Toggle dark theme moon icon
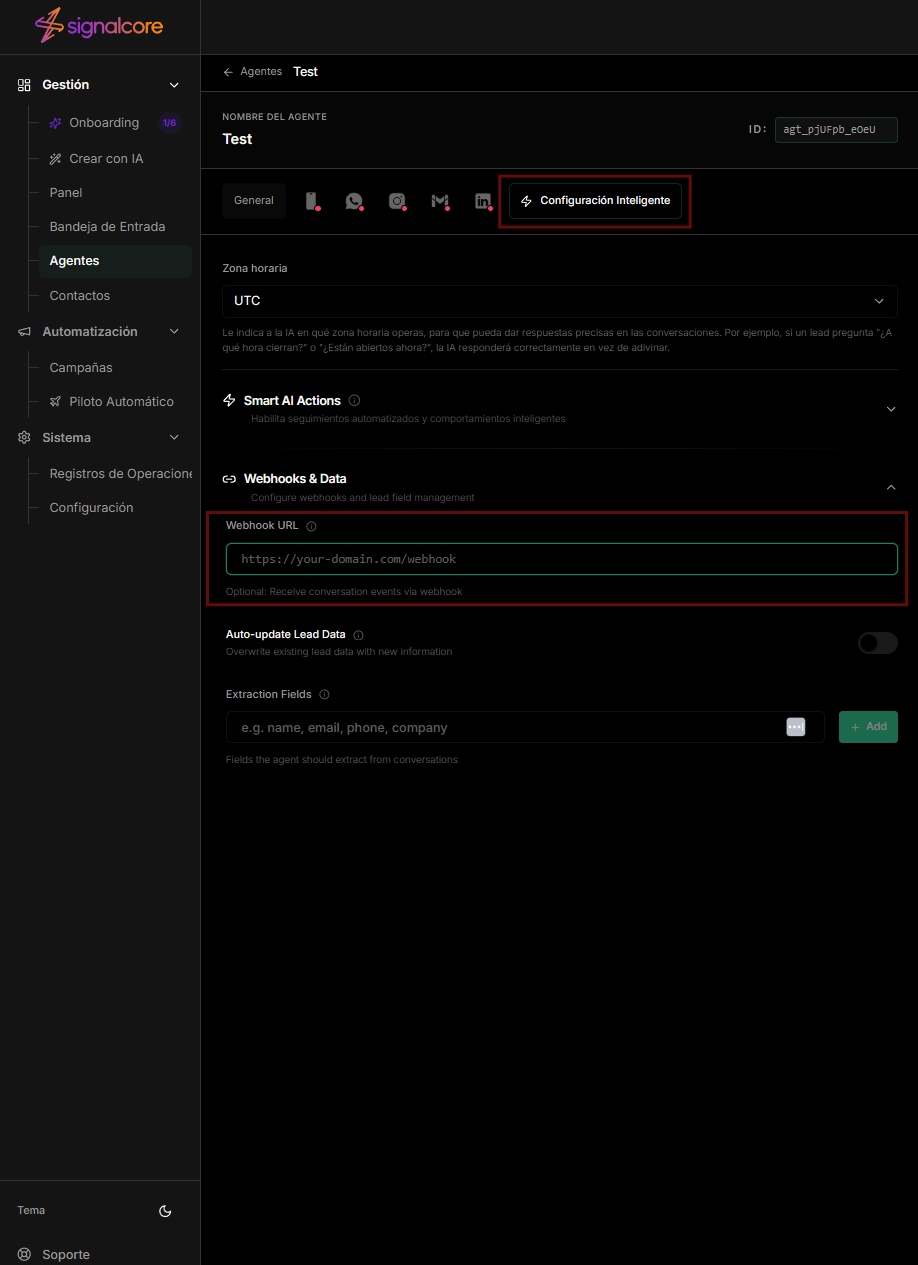The width and height of the screenshot is (918, 1265). [x=166, y=1211]
